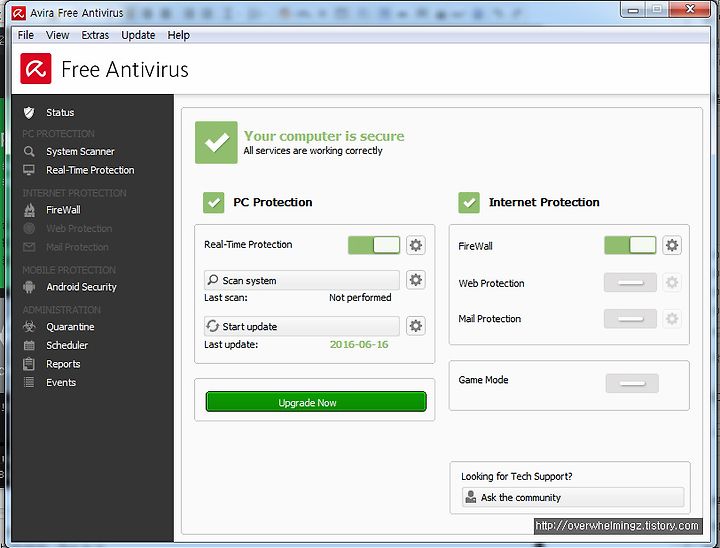Toggle the Game Mode switch
The image size is (720, 548).
(632, 384)
